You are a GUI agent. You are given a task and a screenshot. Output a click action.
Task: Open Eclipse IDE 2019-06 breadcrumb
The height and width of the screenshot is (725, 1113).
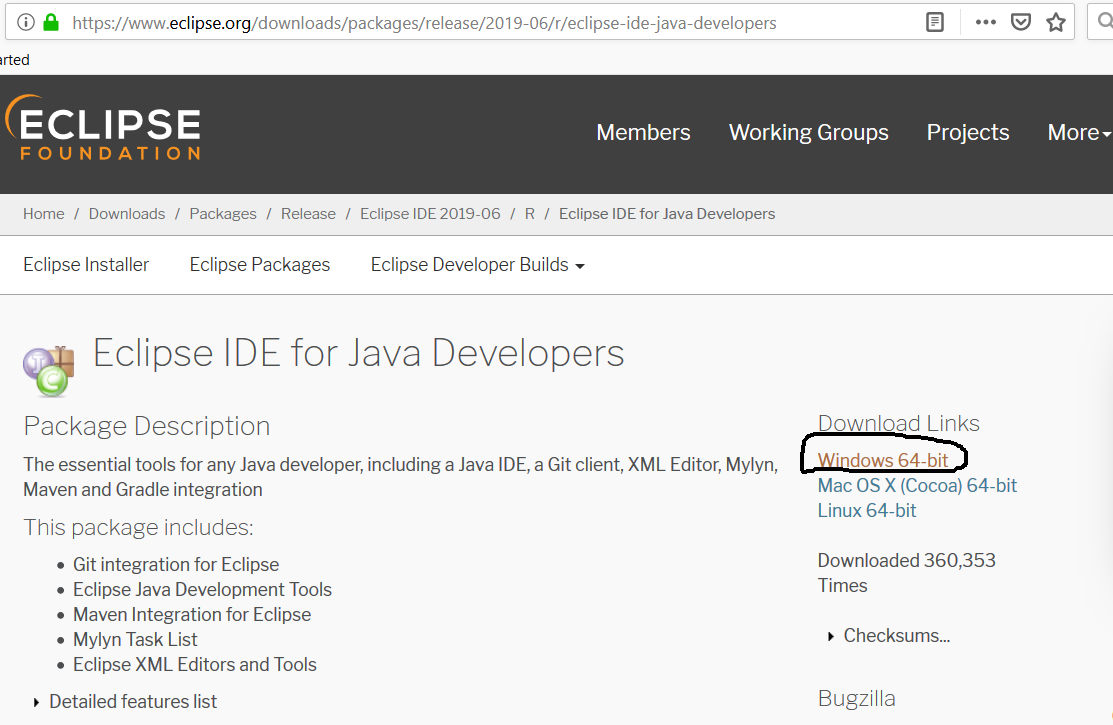click(x=430, y=214)
